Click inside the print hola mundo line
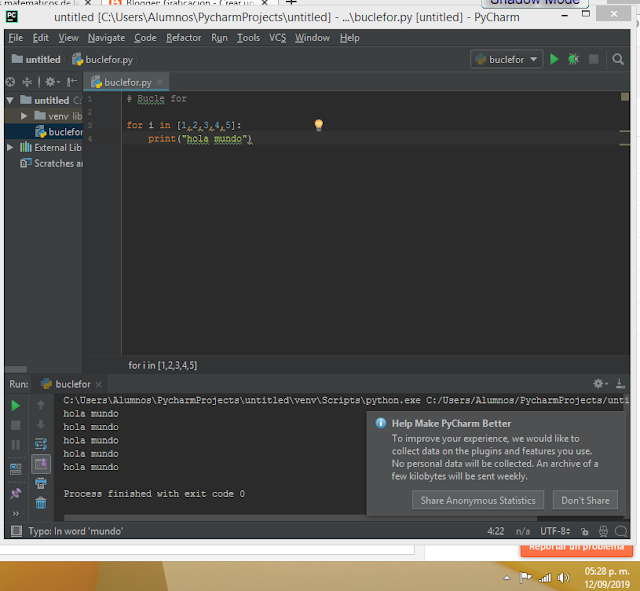This screenshot has height=591, width=640. (200, 139)
